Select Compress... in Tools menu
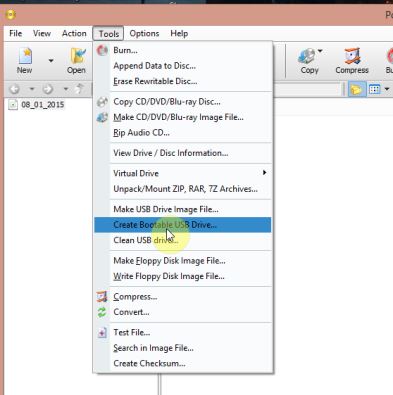The image size is (393, 395). [x=183, y=297]
